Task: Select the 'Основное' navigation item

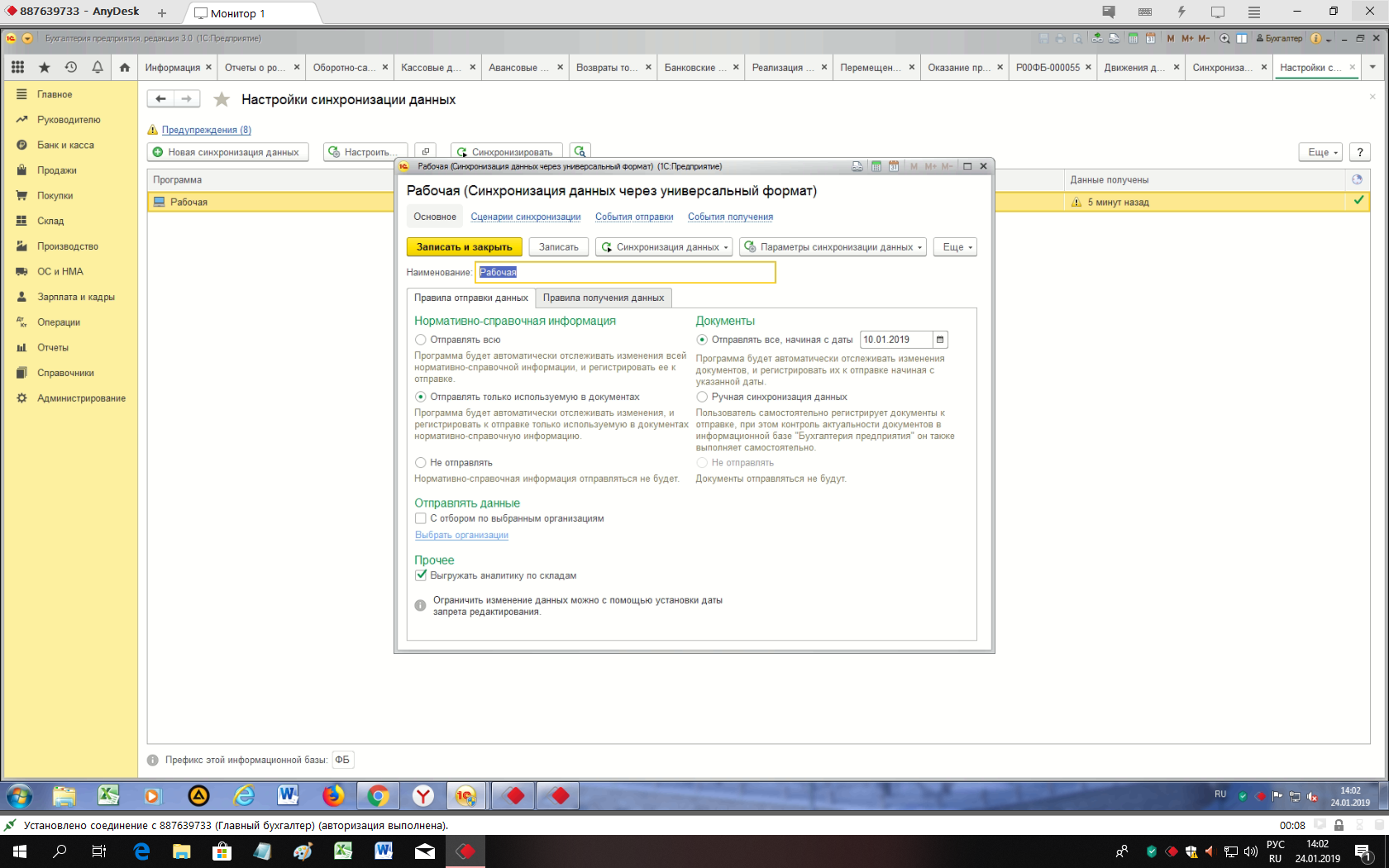Action: point(435,217)
